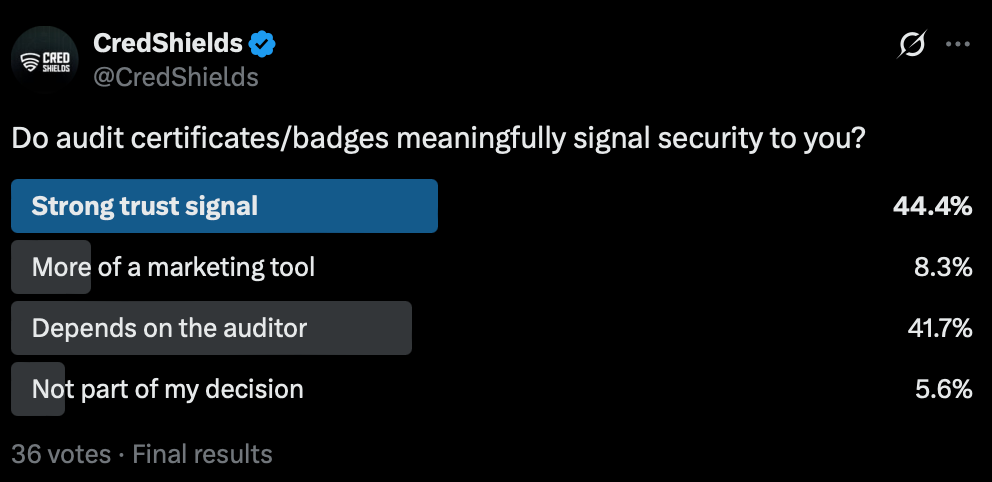The image size is (992, 482).
Task: Select the "Strong trust signal" poll label
Action: [145, 206]
